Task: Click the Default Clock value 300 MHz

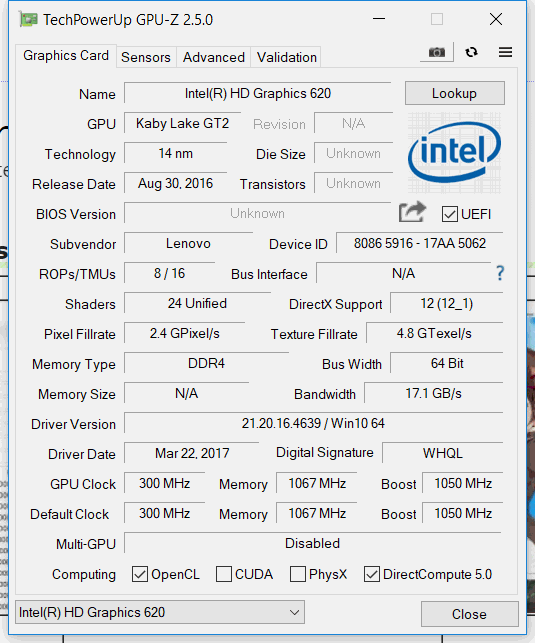Action: [164, 513]
